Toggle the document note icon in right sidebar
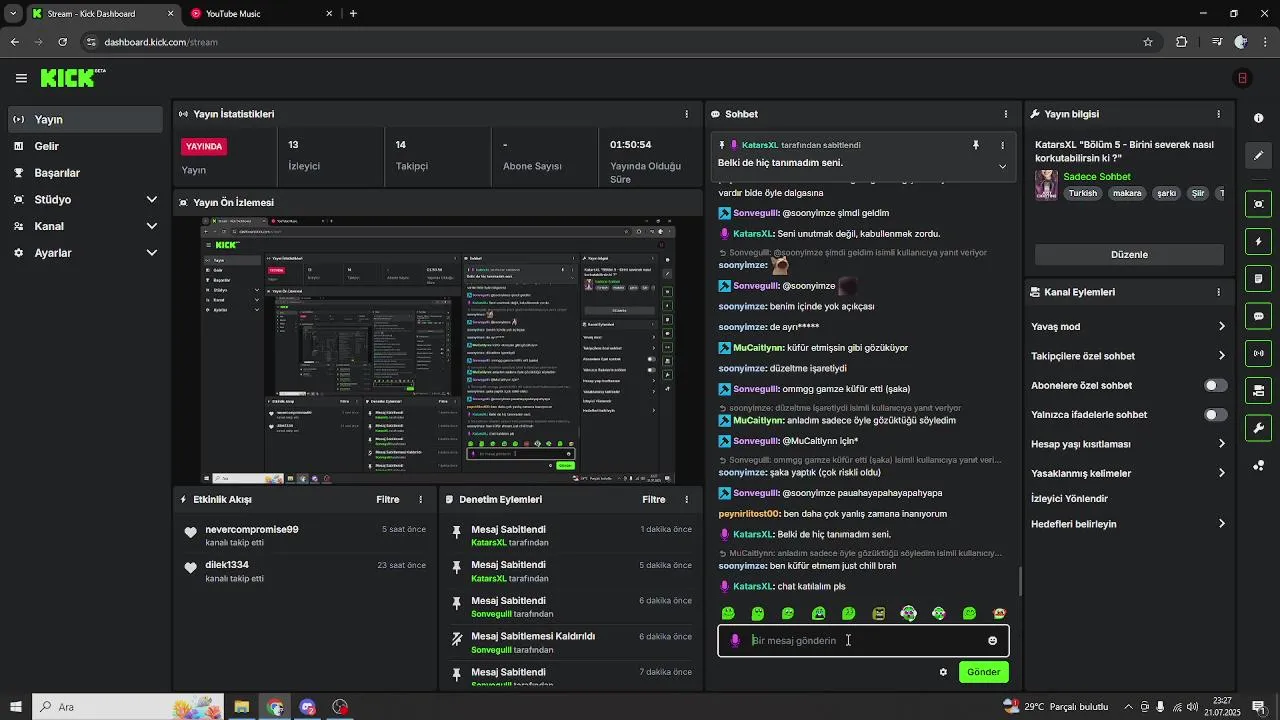 [1258, 278]
